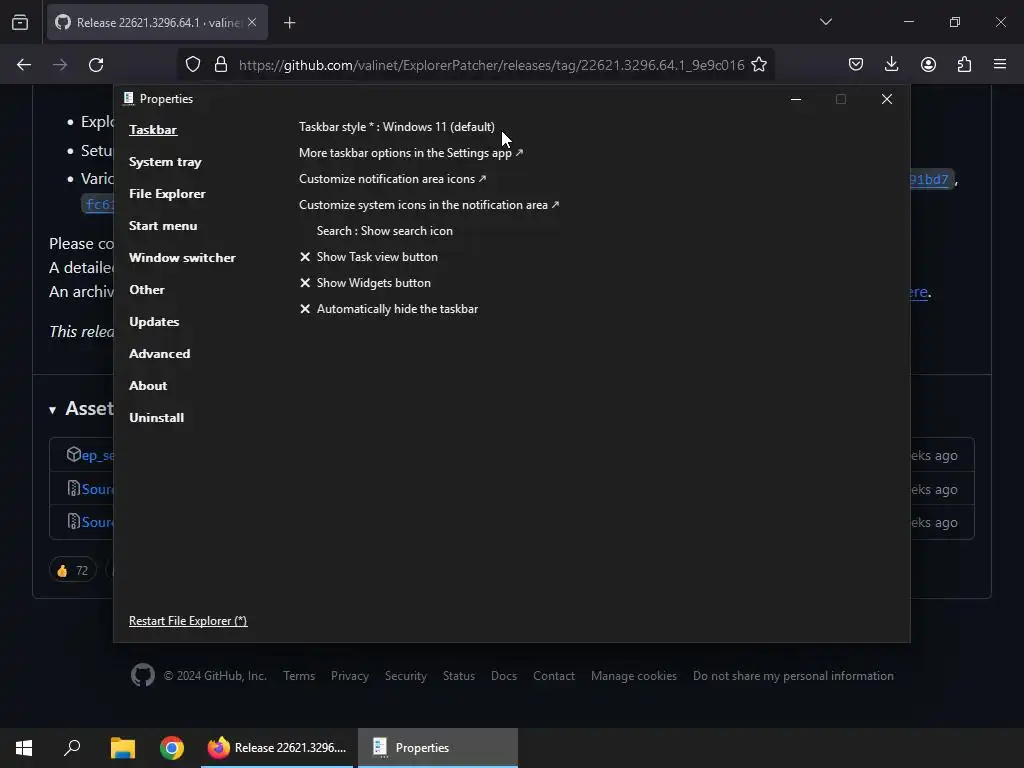Bookmark this page with star icon
Image resolution: width=1024 pixels, height=768 pixels.
pos(759,65)
